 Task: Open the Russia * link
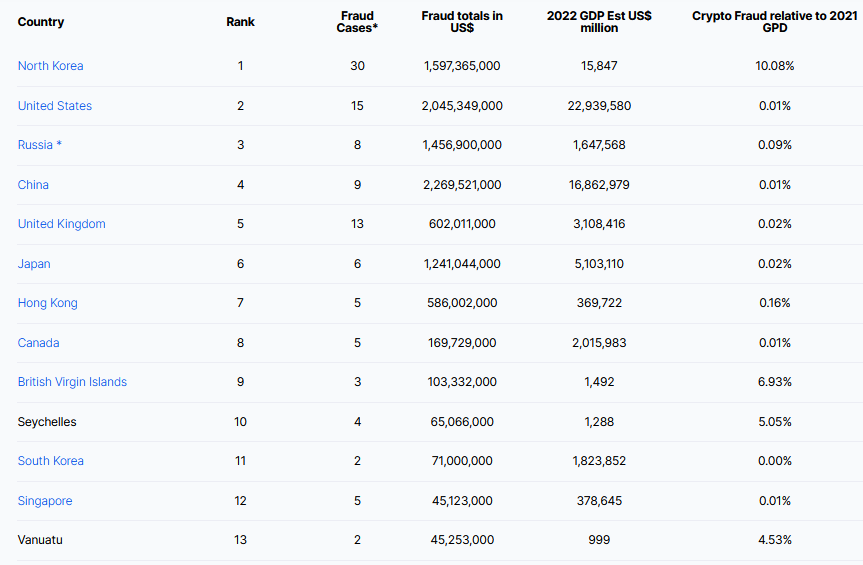[39, 145]
